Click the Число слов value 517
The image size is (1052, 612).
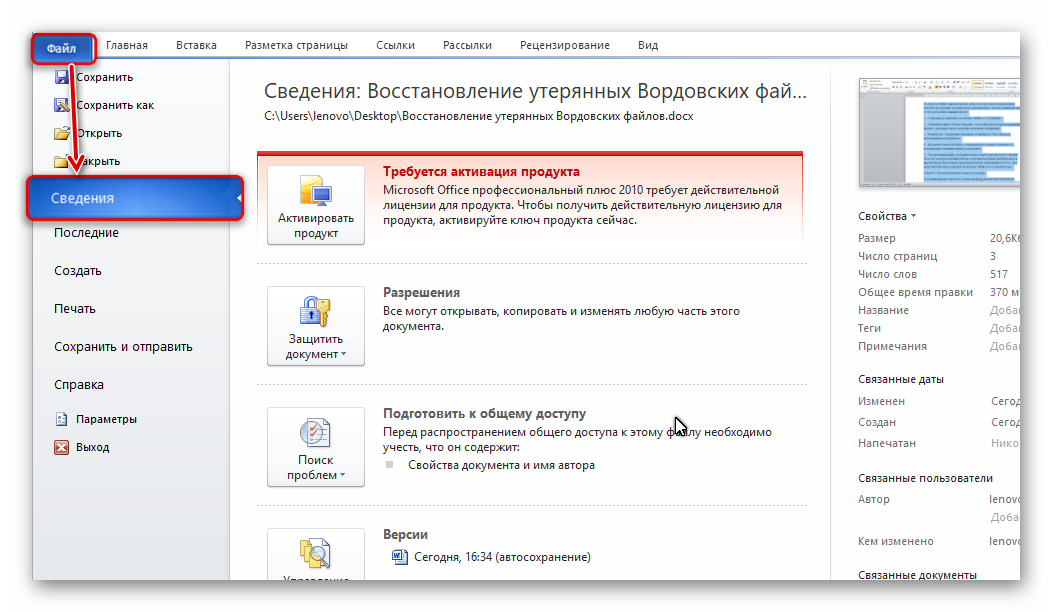pos(999,274)
